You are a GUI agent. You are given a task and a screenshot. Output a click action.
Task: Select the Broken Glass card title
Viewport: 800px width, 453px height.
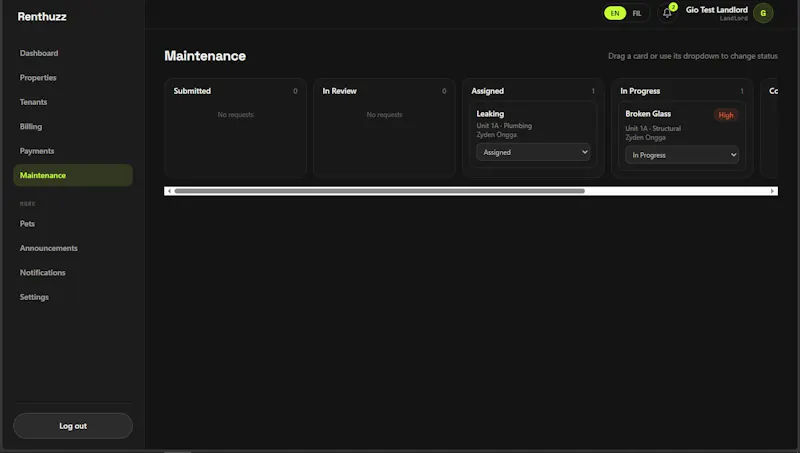coord(648,114)
